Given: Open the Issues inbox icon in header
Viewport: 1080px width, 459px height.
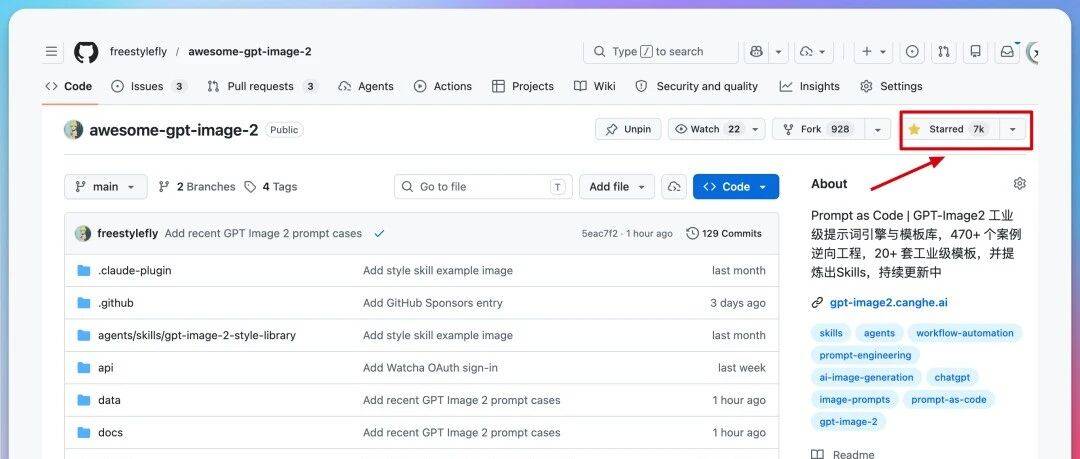Looking at the screenshot, I should coord(912,52).
